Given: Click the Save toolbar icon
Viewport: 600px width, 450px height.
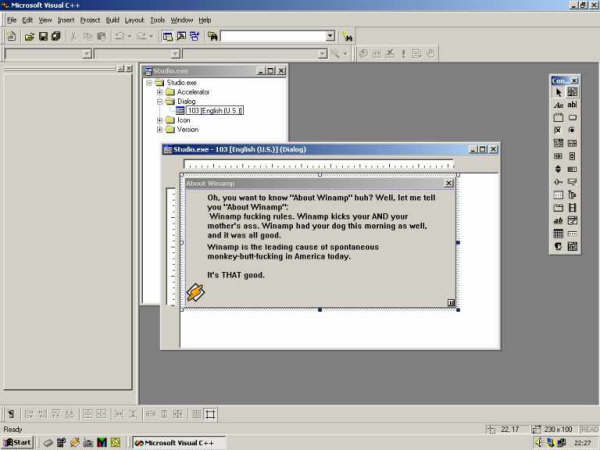Looking at the screenshot, I should (43, 36).
